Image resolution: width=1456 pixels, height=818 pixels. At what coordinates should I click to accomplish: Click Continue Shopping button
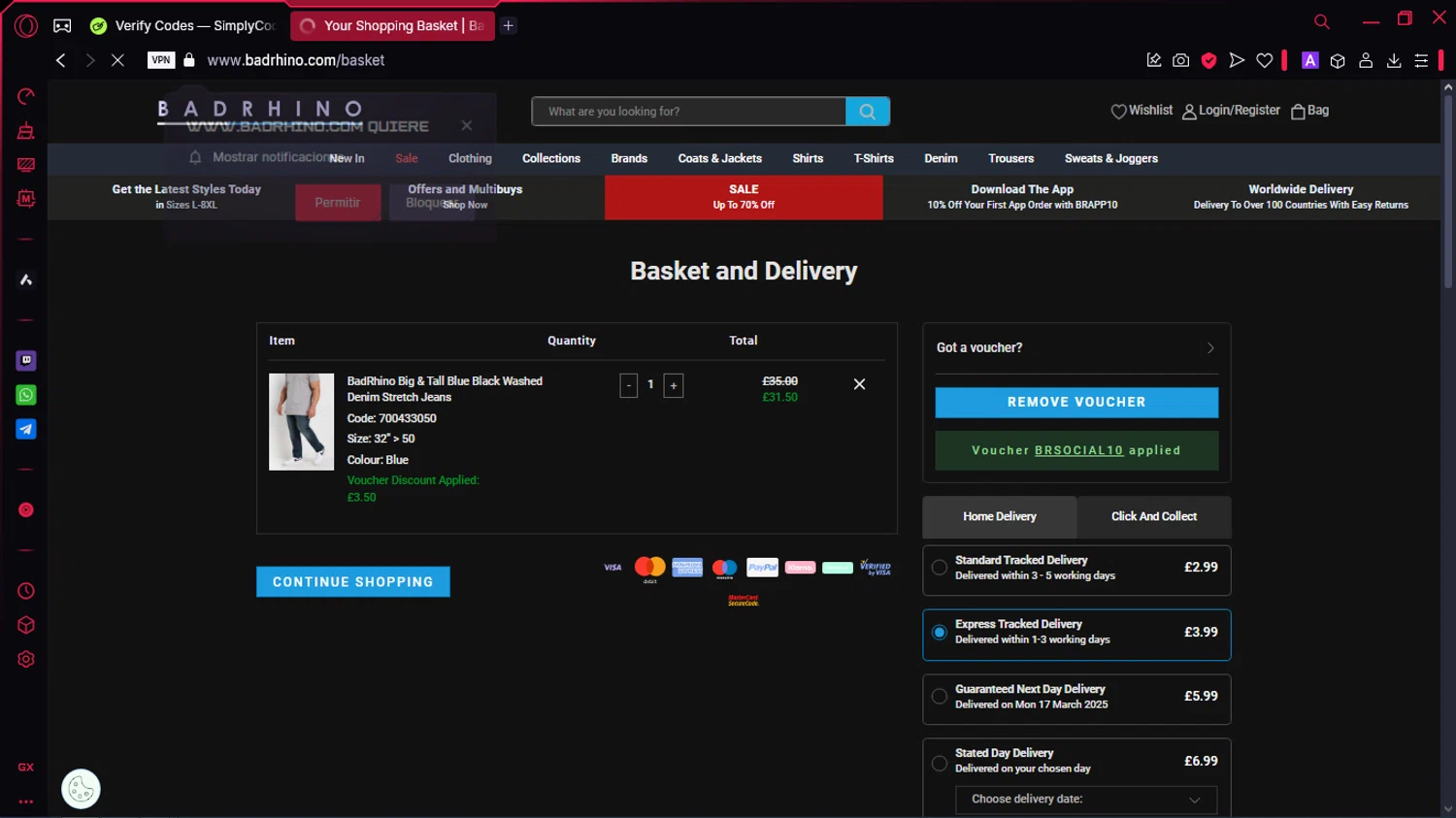(353, 582)
